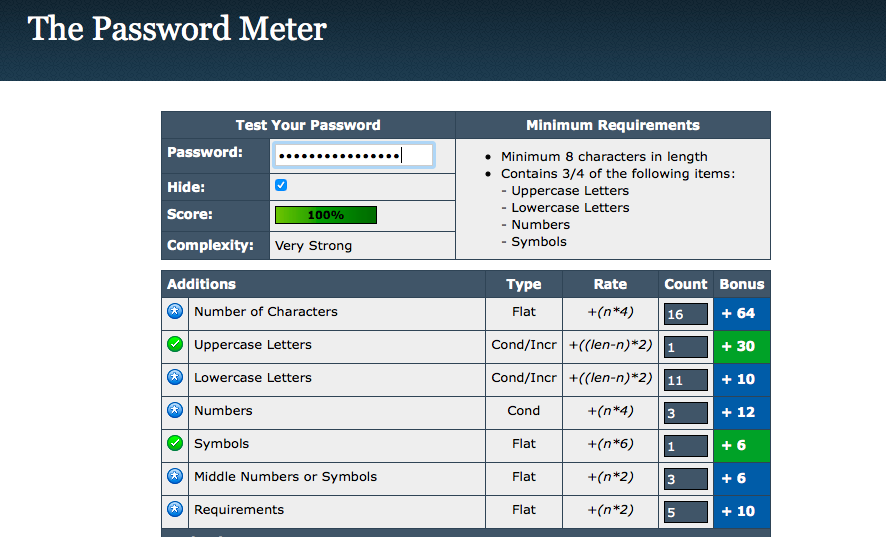The image size is (886, 537).
Task: Click the blue icon beside Lowercase Letters
Action: coord(175,377)
